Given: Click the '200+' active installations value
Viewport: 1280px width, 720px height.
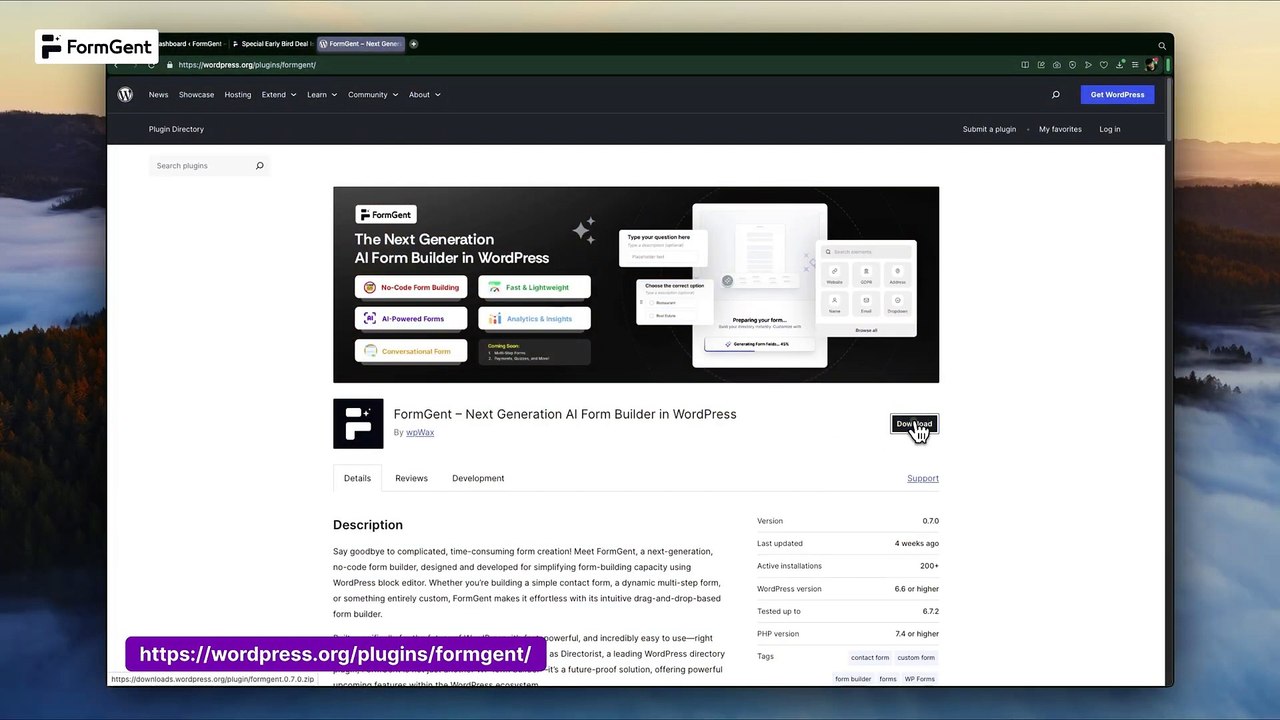Looking at the screenshot, I should click(930, 566).
